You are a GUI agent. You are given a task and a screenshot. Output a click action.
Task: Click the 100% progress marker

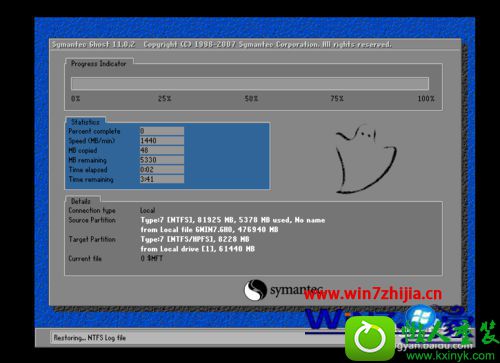(x=426, y=99)
